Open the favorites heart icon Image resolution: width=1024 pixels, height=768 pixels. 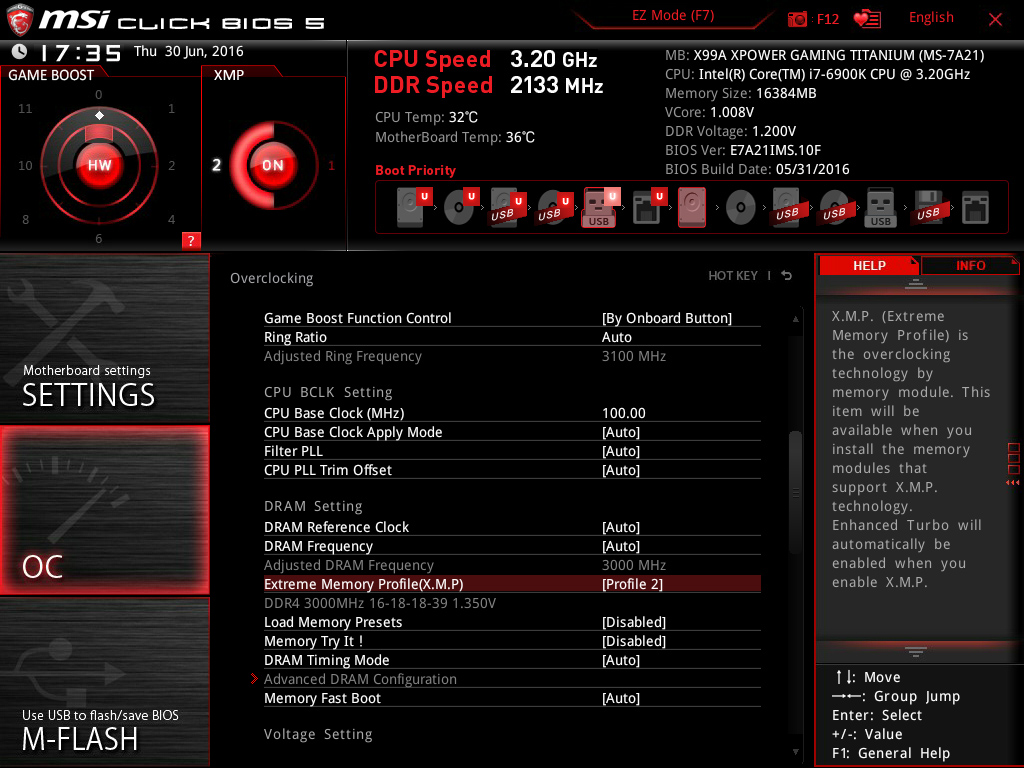click(x=867, y=19)
